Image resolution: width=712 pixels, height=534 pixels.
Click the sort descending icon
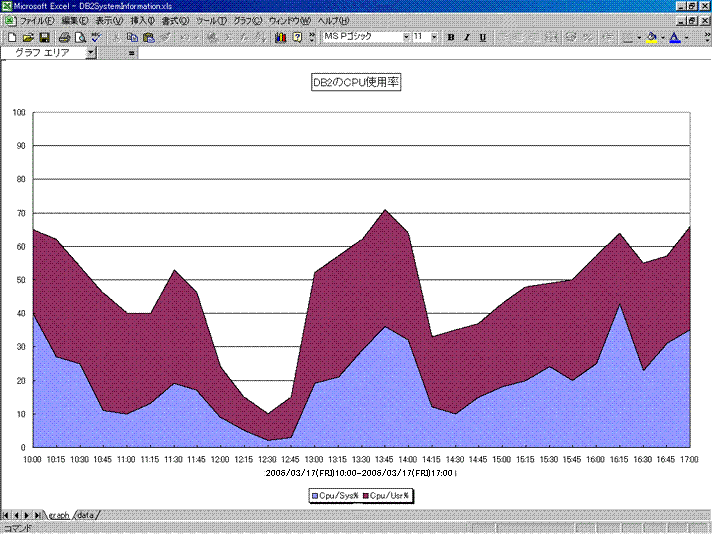tap(260, 38)
